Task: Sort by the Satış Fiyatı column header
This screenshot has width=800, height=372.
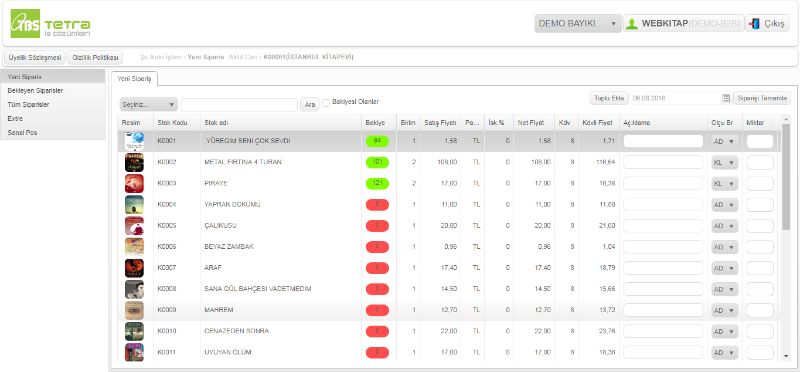Action: click(x=440, y=123)
